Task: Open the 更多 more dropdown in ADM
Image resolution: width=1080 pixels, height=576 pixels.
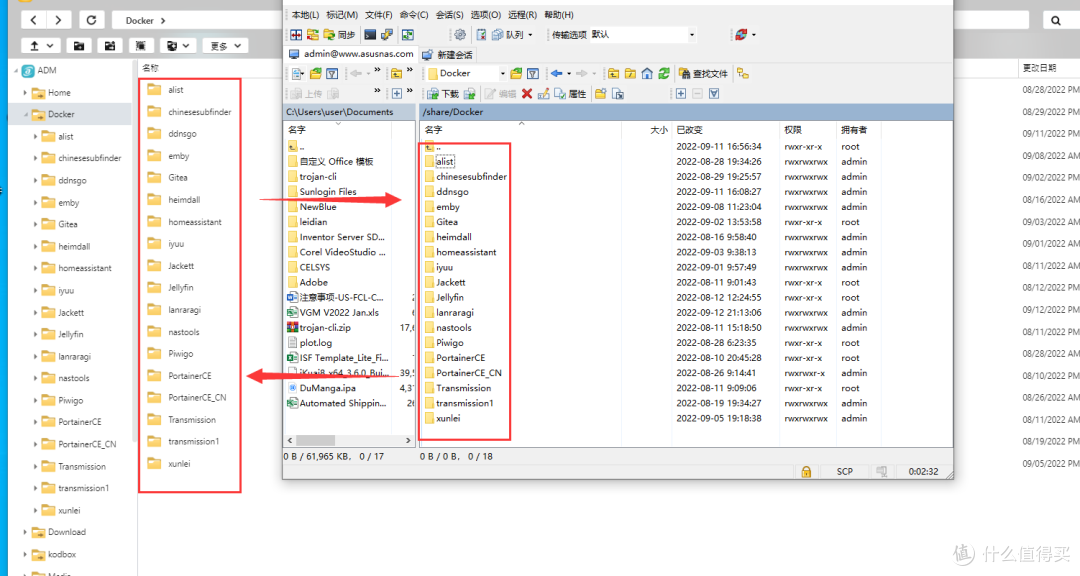Action: tap(225, 45)
